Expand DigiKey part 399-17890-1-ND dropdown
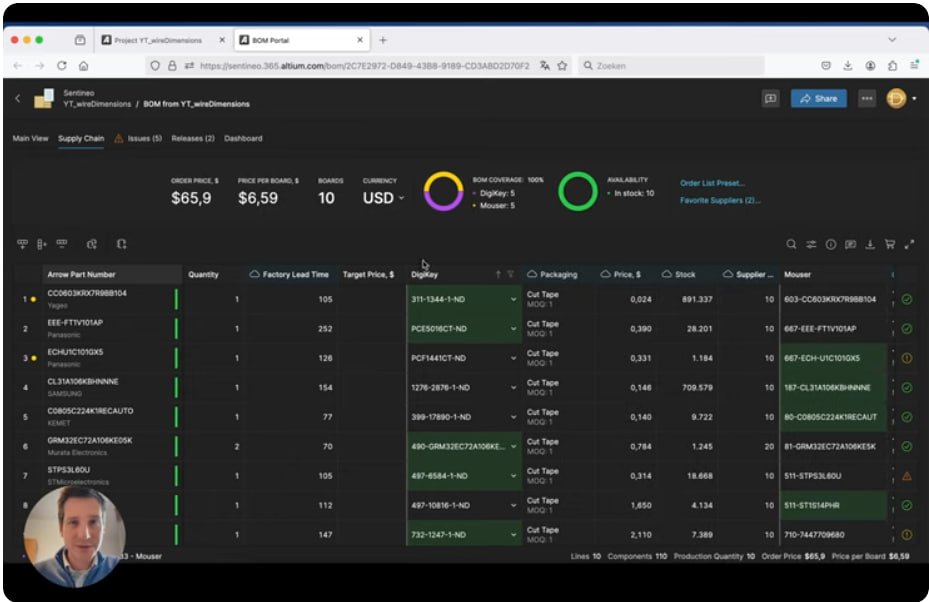Viewport: 929px width, 602px height. click(x=513, y=417)
